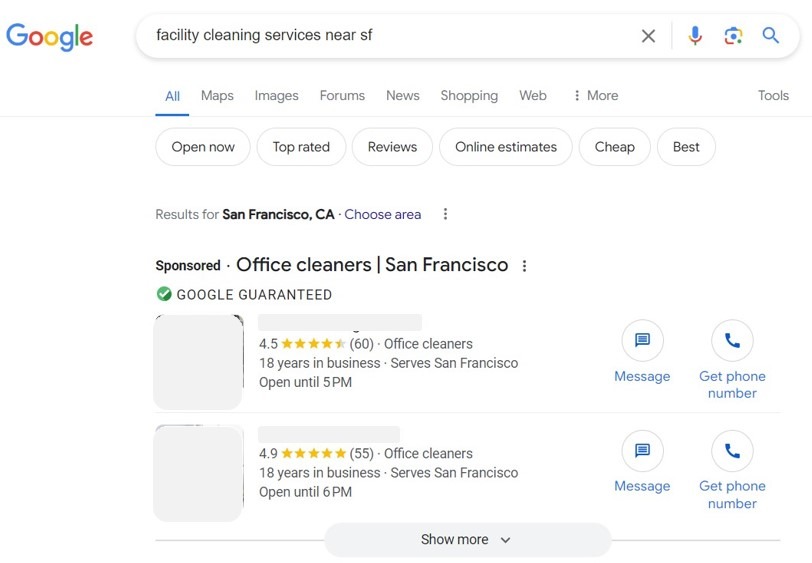This screenshot has height=563, width=812.
Task: Toggle the Open now filter chip
Action: click(203, 147)
